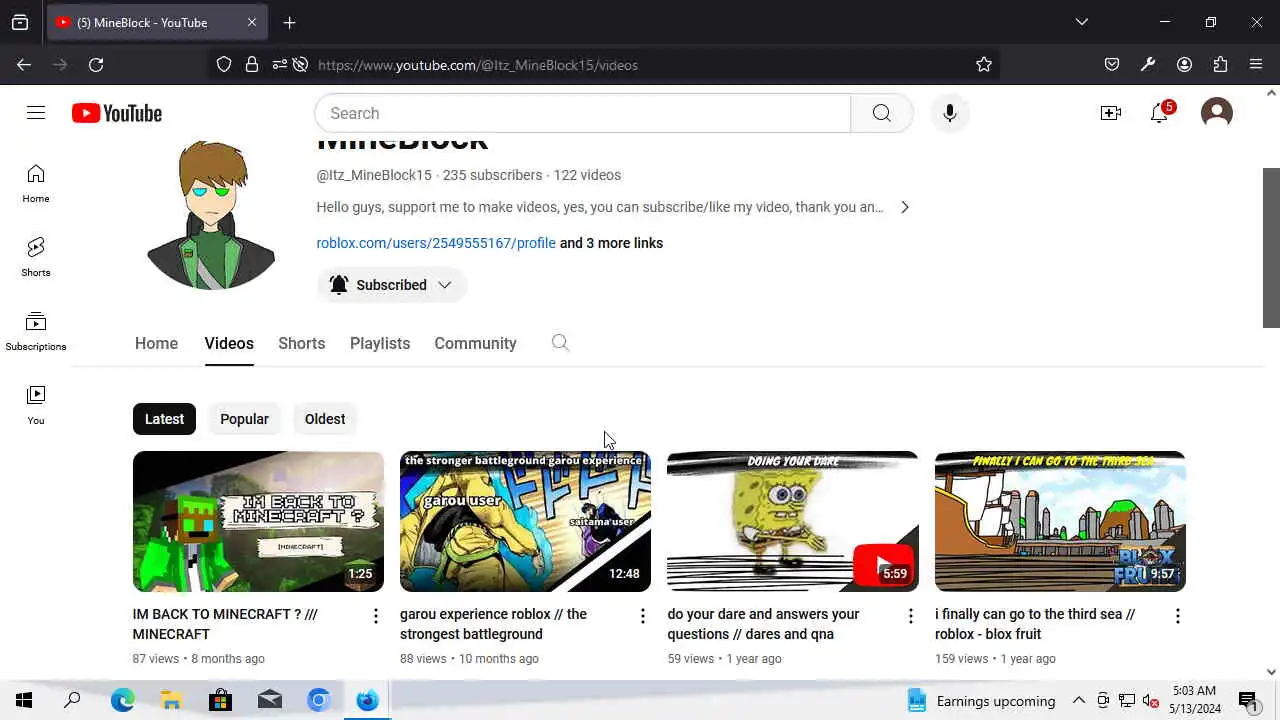Open File Explorer from taskbar
Viewport: 1280px width, 720px height.
coord(171,700)
